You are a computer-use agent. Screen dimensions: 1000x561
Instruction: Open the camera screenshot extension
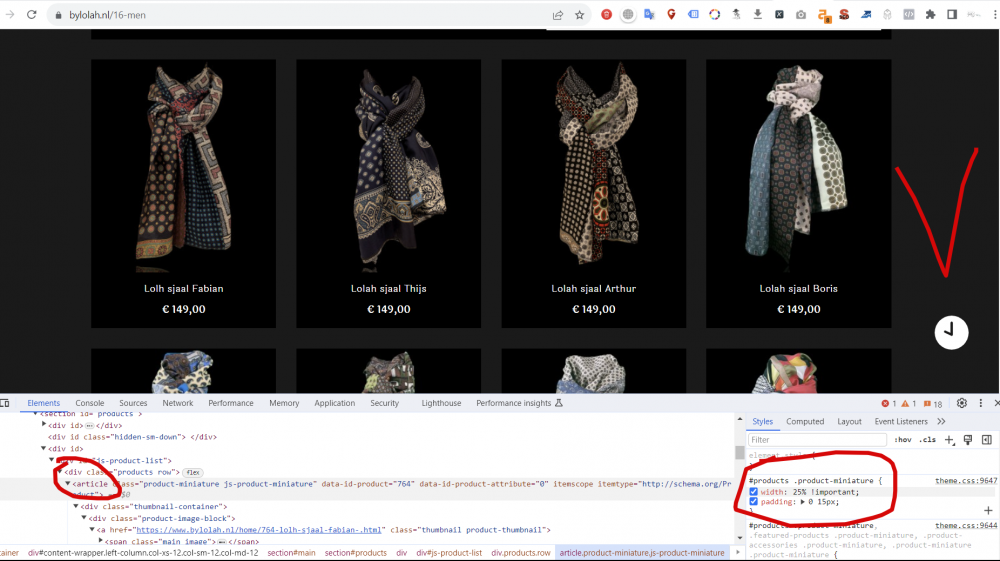(x=801, y=15)
